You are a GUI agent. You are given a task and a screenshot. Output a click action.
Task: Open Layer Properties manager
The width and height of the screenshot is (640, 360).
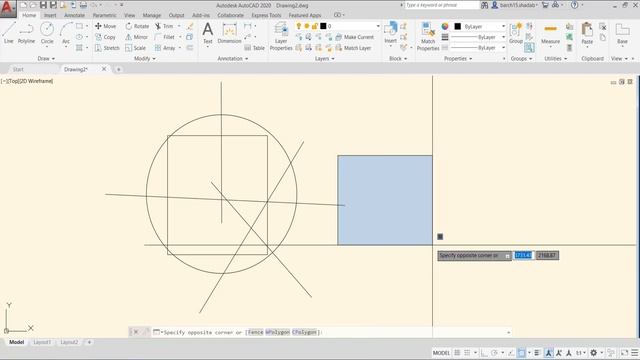click(281, 36)
